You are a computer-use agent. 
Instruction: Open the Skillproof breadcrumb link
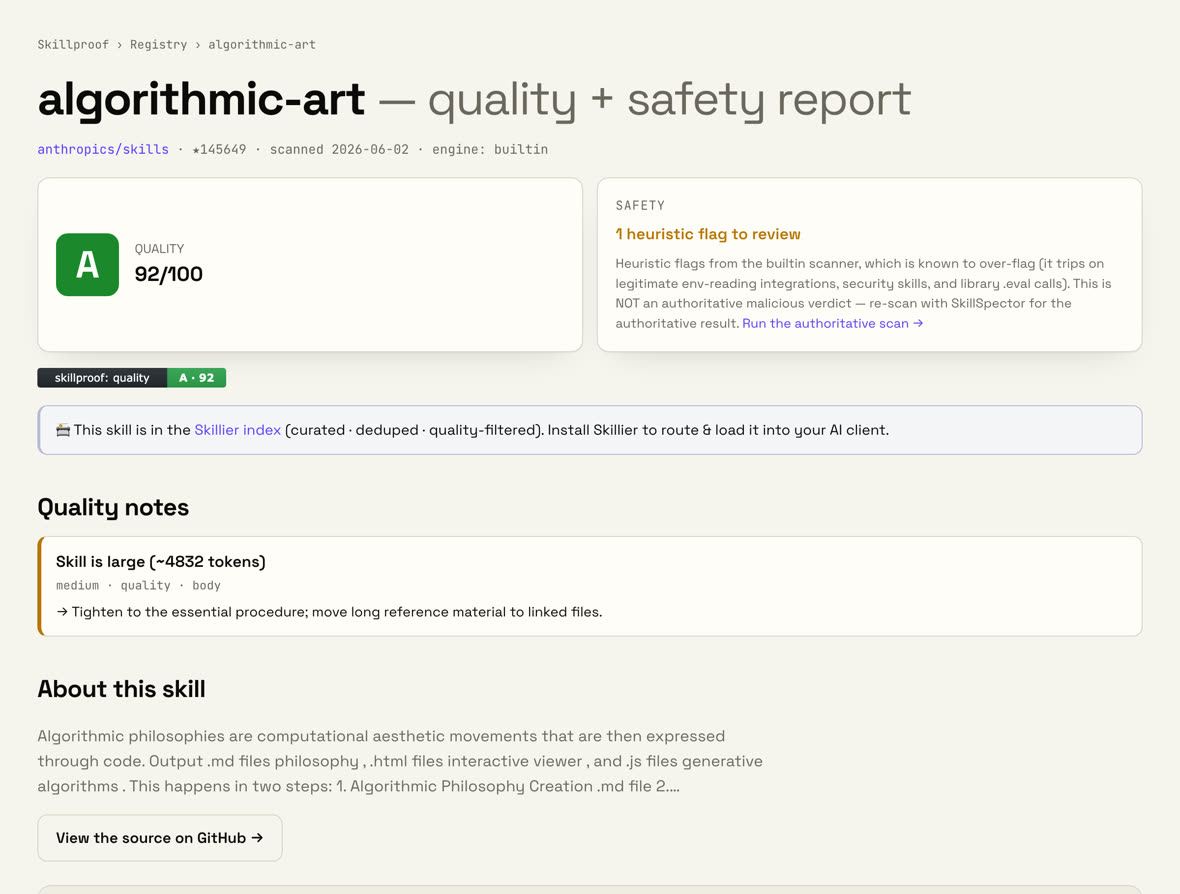coord(73,44)
